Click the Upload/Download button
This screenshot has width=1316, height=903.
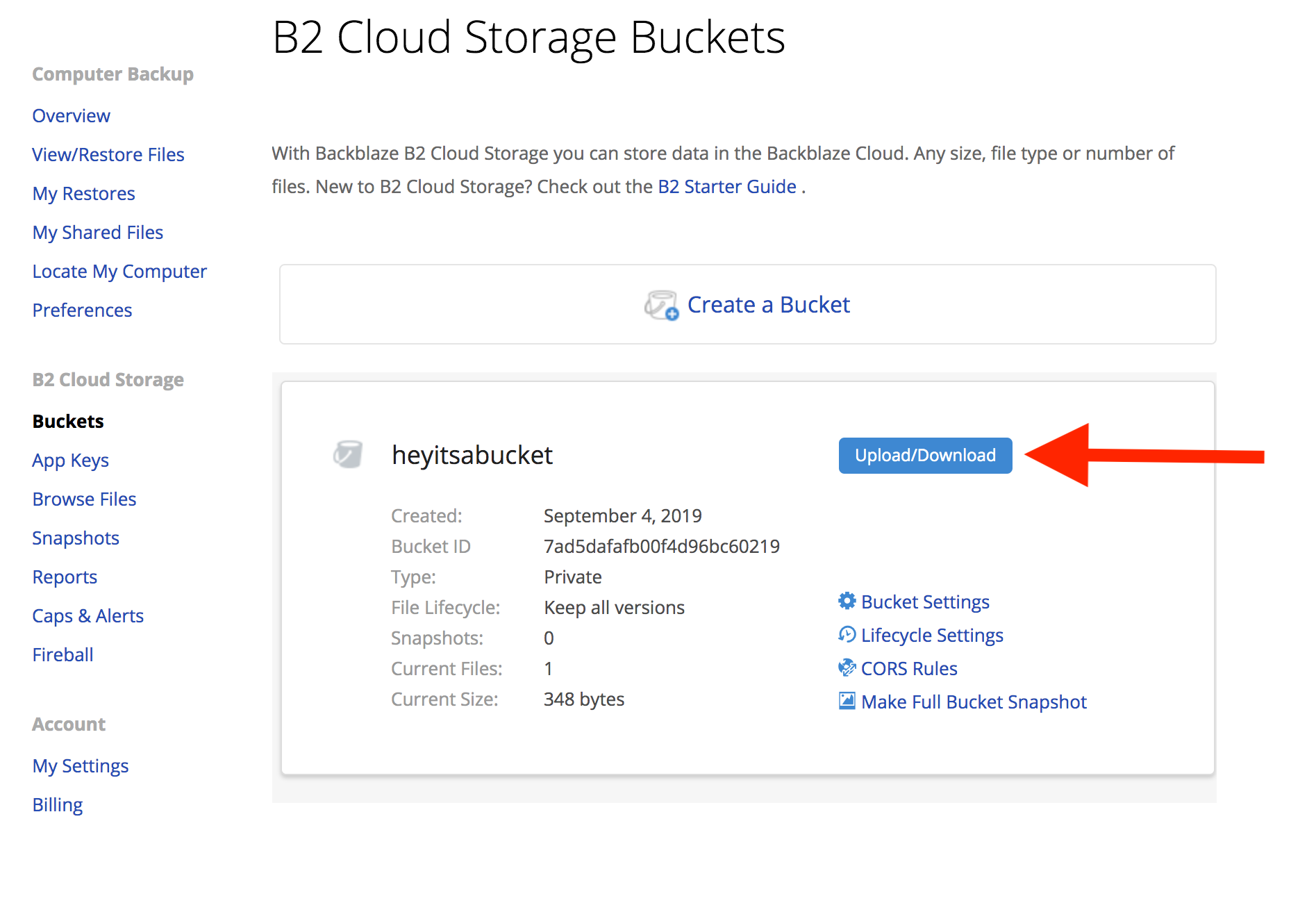[x=925, y=456]
